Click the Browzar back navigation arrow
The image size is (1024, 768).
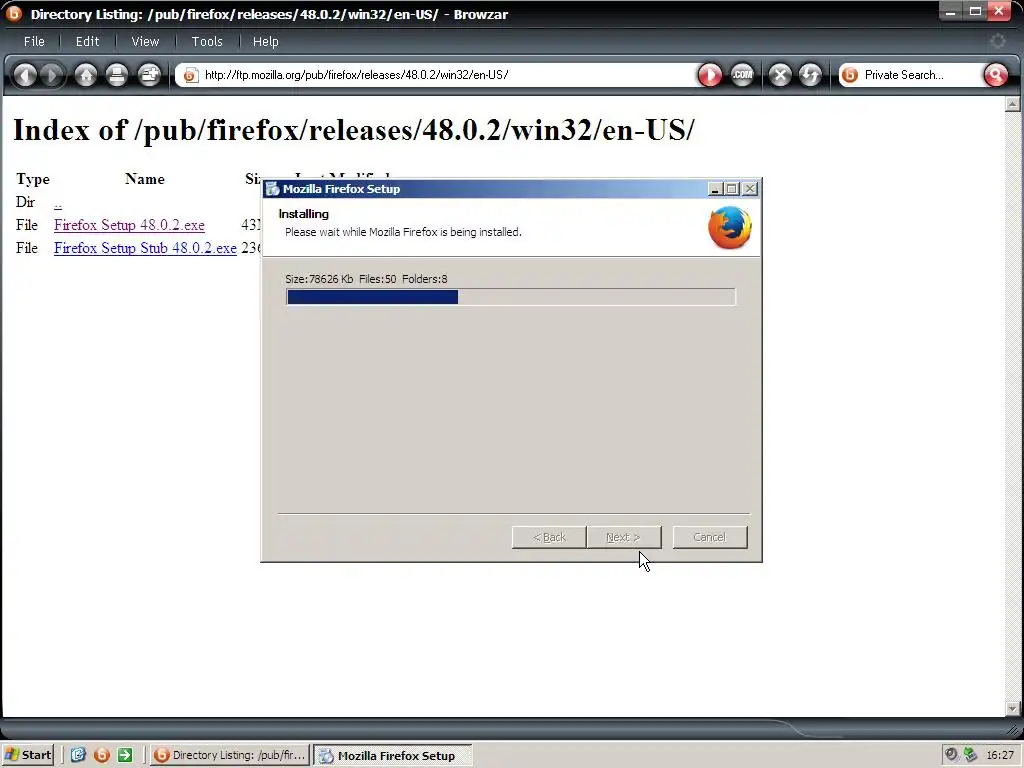pos(25,75)
